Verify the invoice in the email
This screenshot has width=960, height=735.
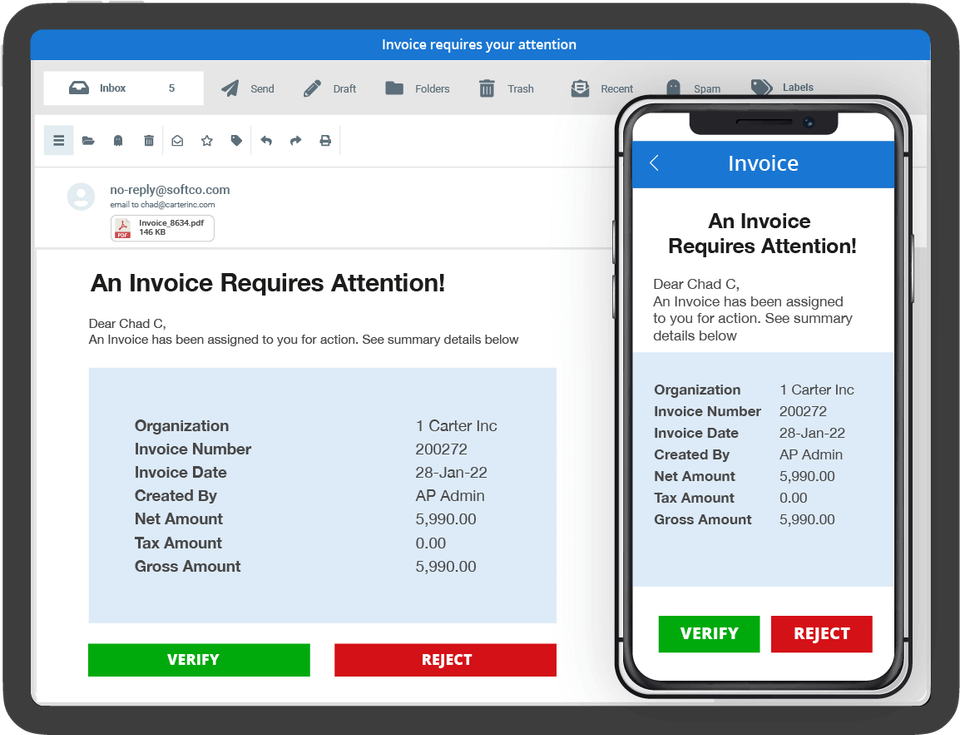click(198, 659)
